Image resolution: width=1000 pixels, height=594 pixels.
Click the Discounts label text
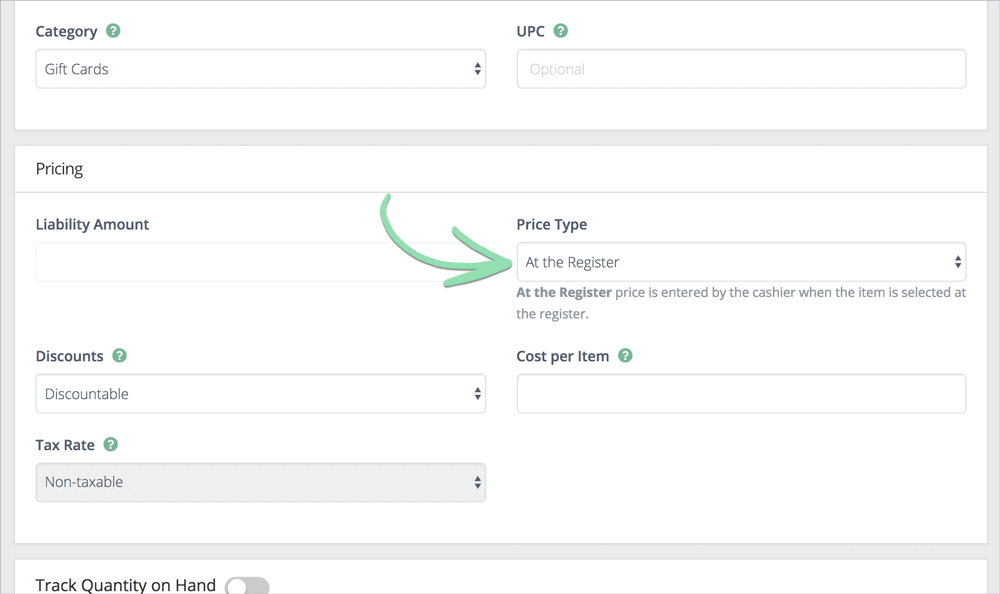coord(69,356)
